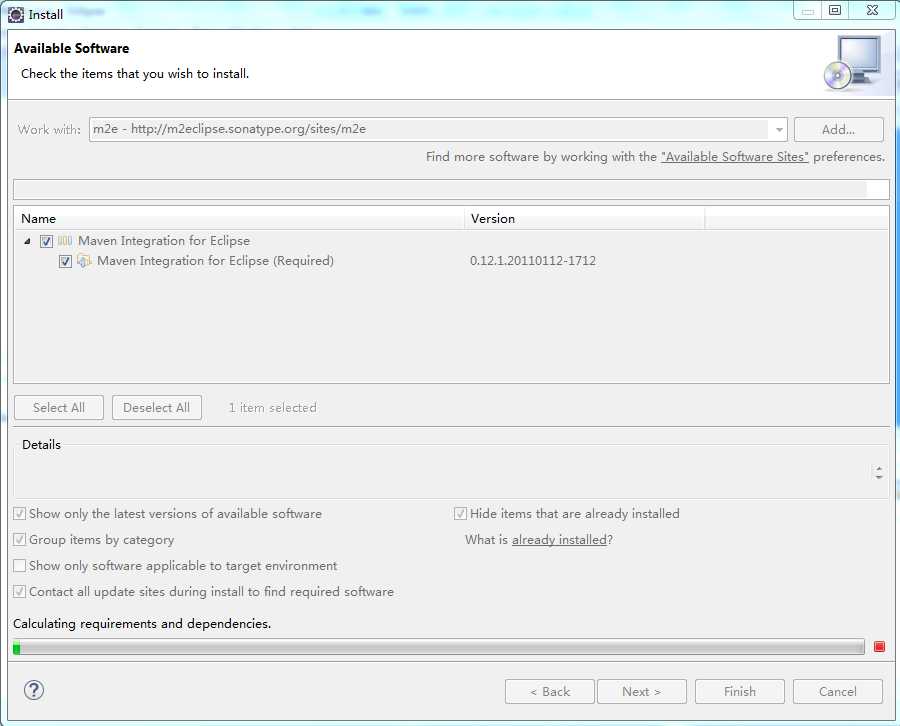
Task: Close the Install window
Action: pyautogui.click(x=872, y=10)
